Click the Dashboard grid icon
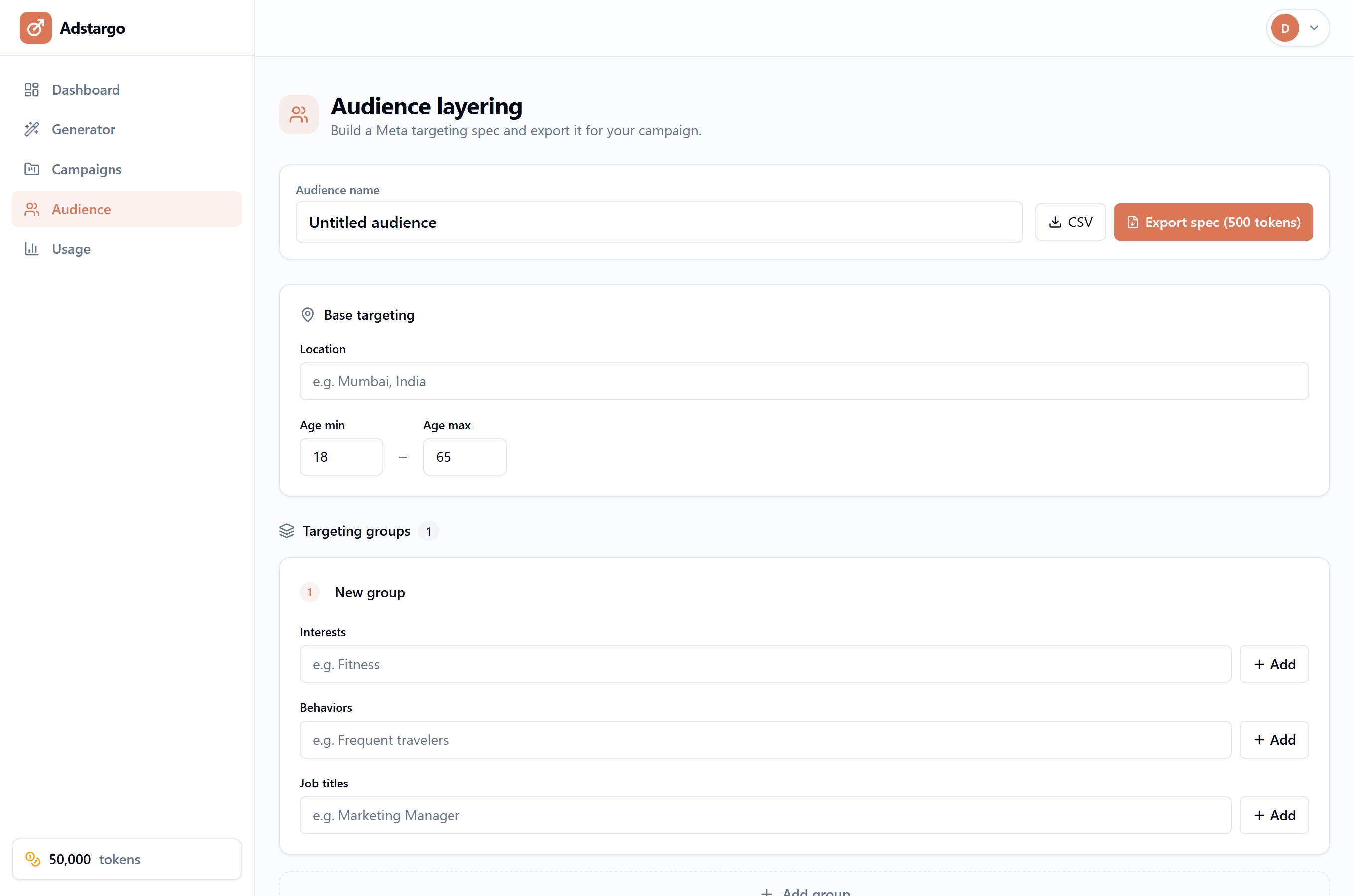The image size is (1354, 896). point(32,90)
